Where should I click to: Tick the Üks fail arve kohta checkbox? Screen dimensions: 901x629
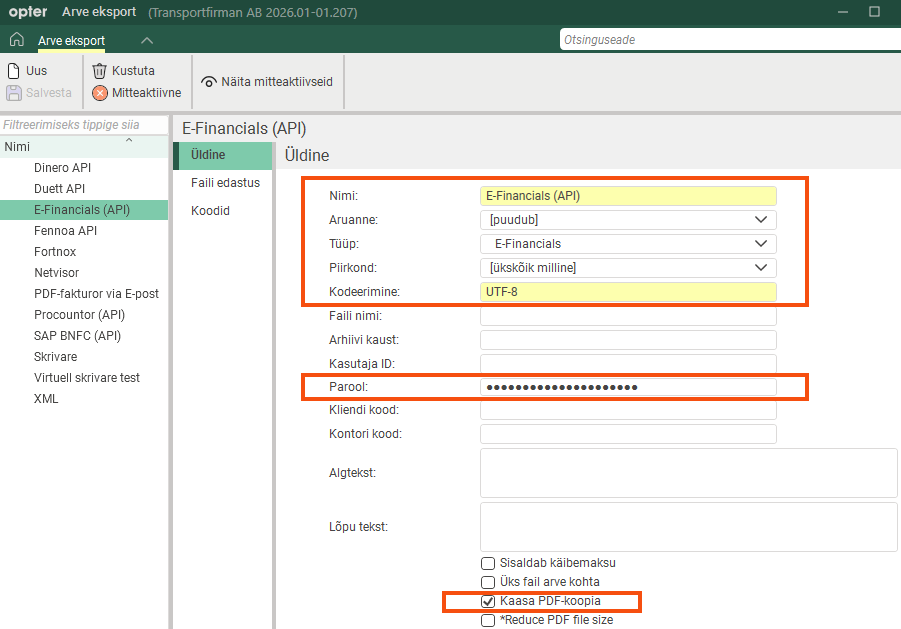pyautogui.click(x=488, y=582)
